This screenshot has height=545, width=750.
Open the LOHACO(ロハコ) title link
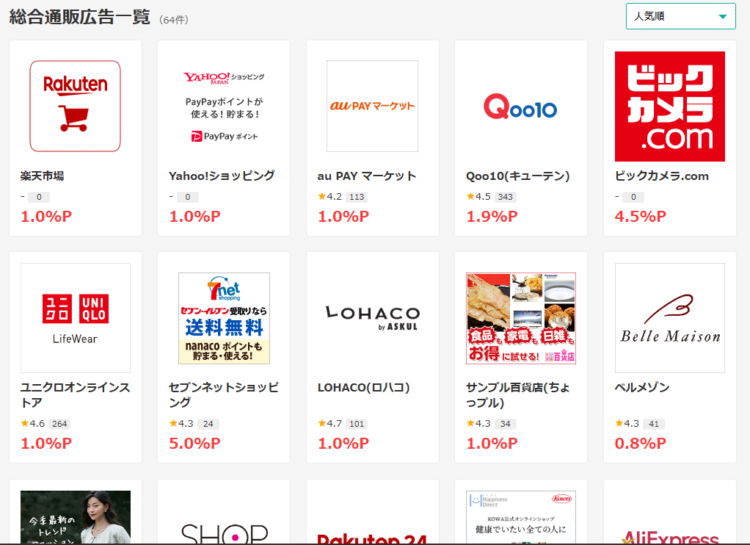364,388
